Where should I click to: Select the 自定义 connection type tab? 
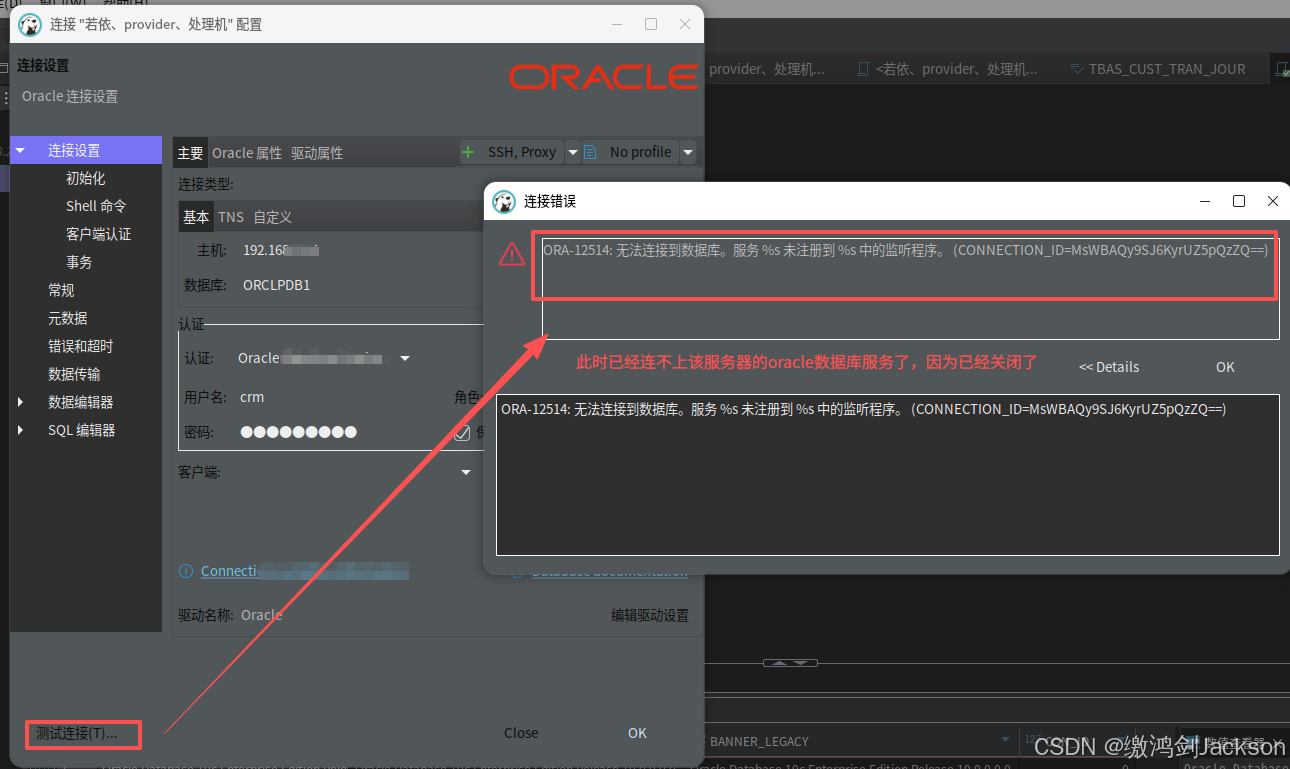coord(272,217)
